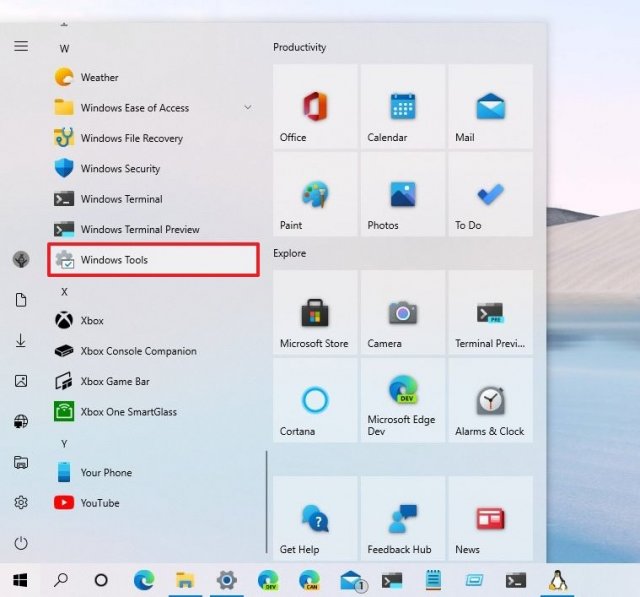Open Mail on the taskbar
This screenshot has height=597, width=640.
[x=352, y=581]
